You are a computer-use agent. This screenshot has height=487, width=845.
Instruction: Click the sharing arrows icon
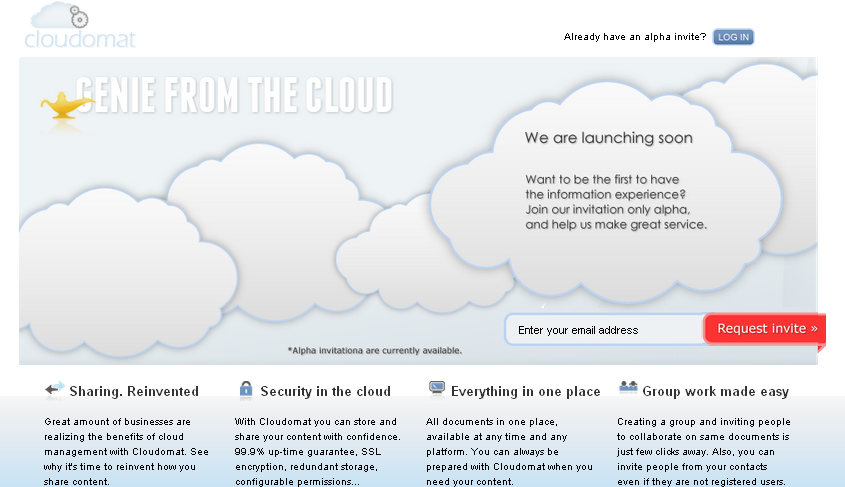point(54,389)
